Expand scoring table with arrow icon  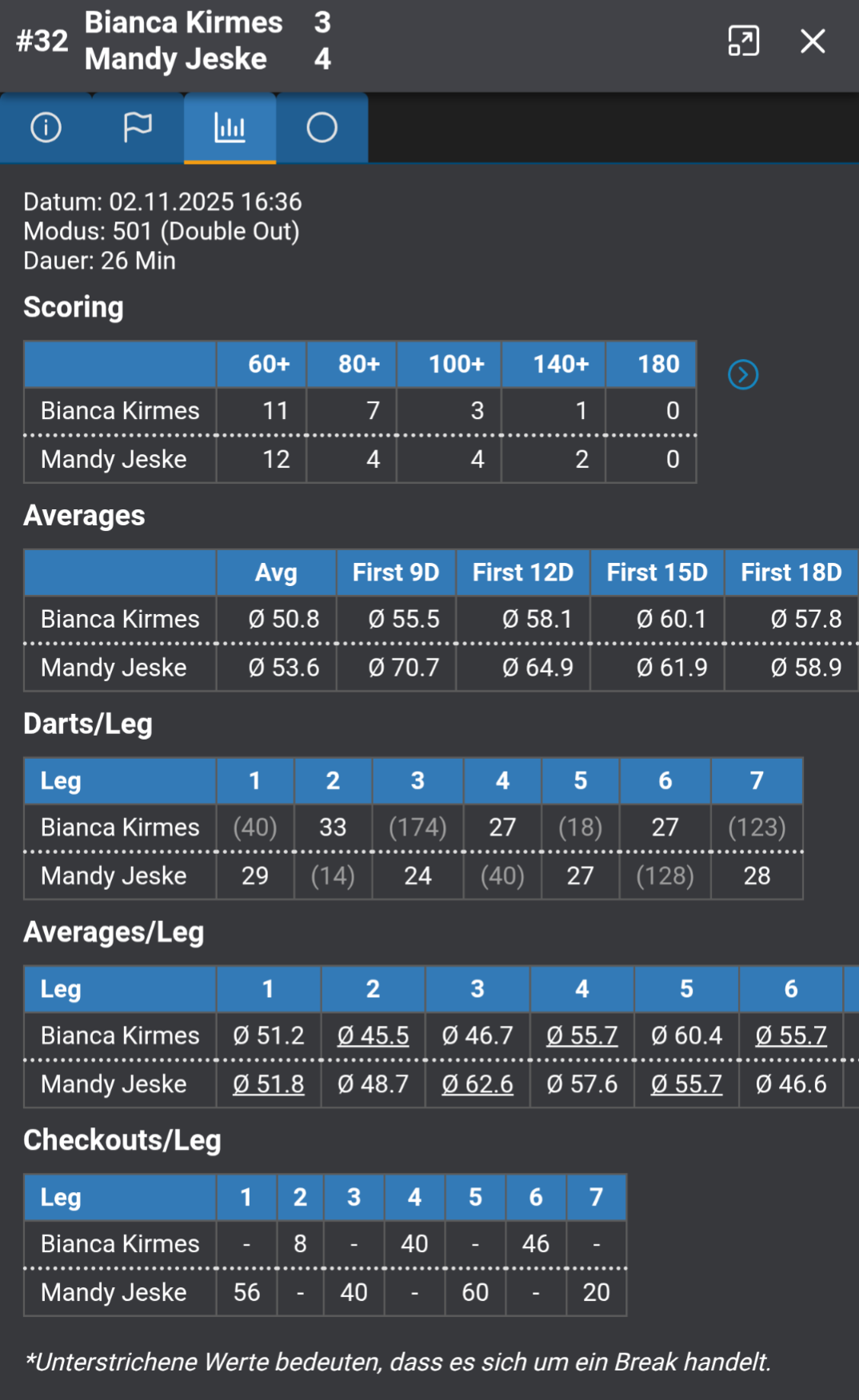743,374
